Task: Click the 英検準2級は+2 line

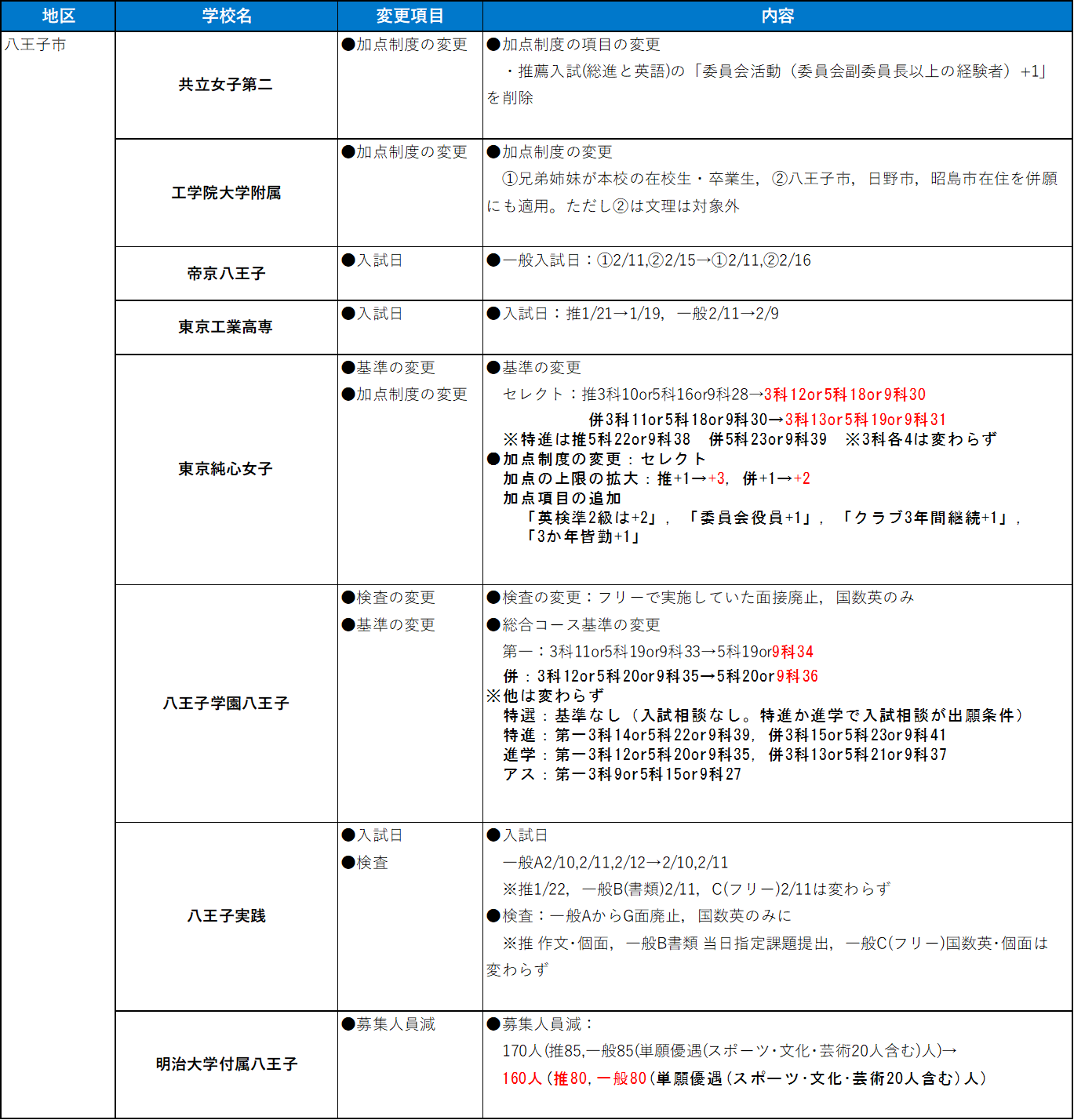Action: 774,518
